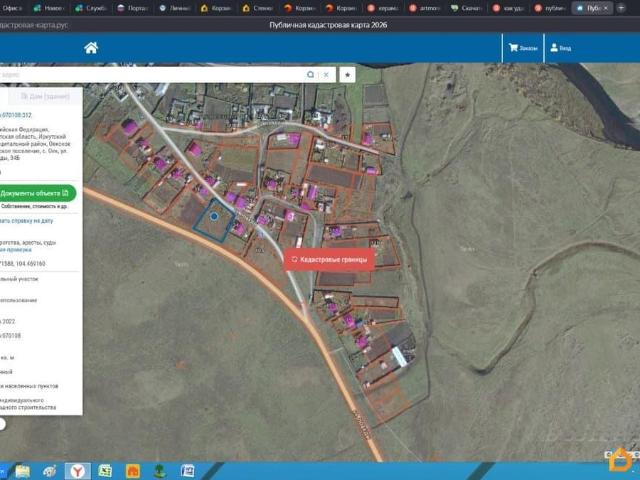The image size is (640, 480).
Task: Switch to the lowercase 'публич' browser tab
Action: click(549, 8)
